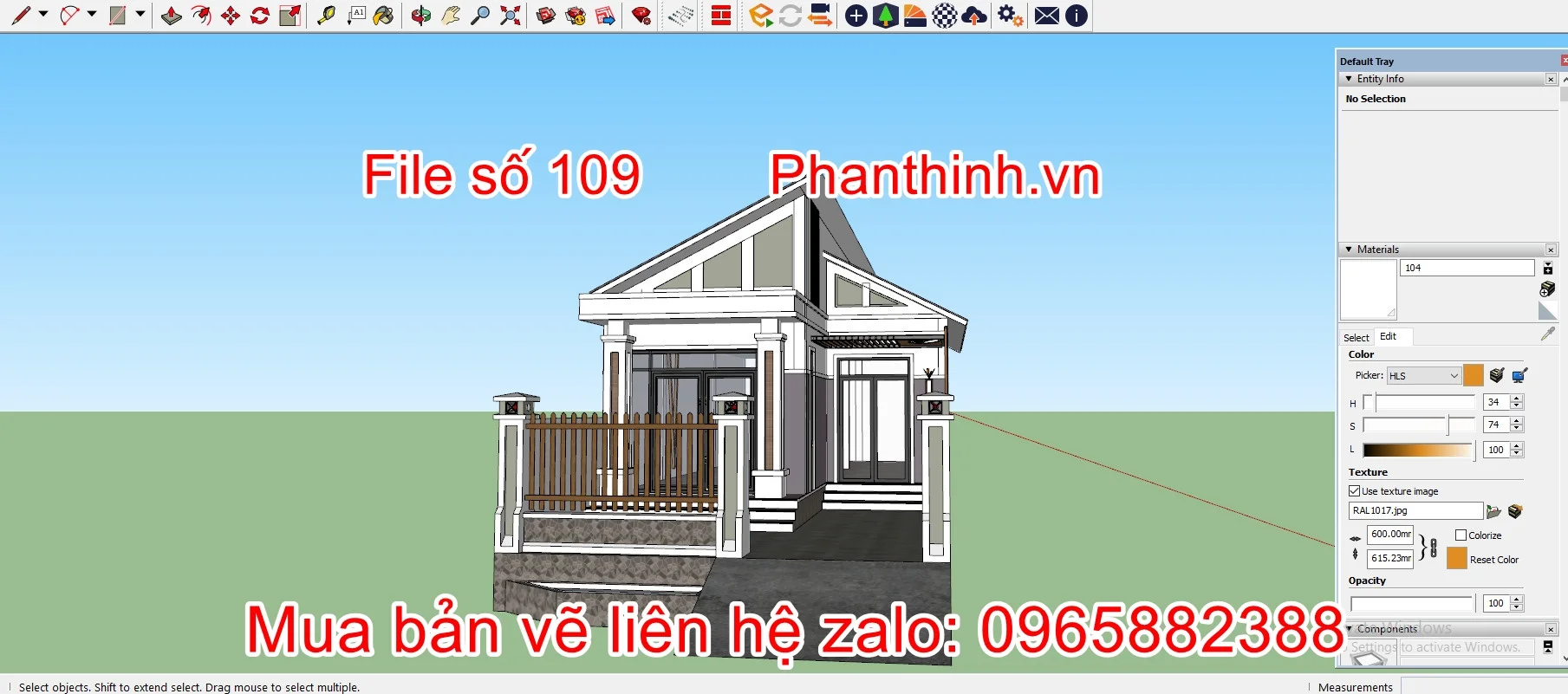Collapse the Entity Info panel
This screenshot has width=1568, height=694.
tap(1349, 79)
